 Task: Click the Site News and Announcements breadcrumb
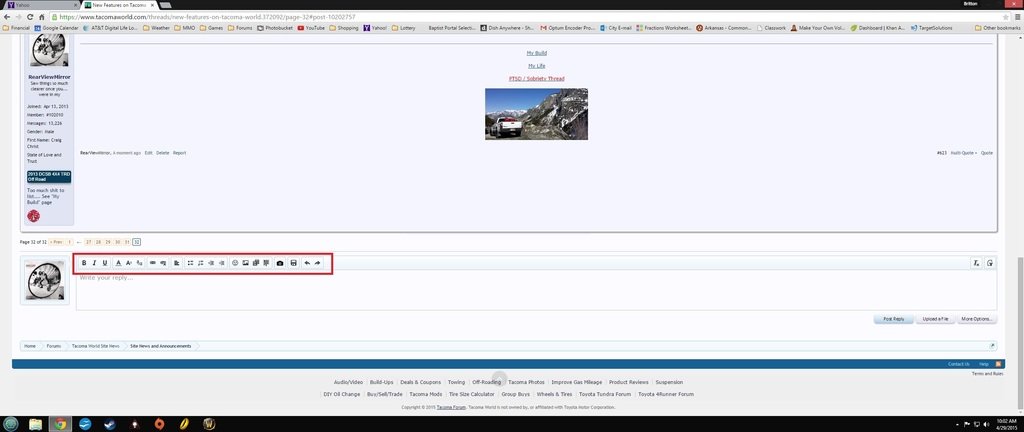[x=161, y=346]
